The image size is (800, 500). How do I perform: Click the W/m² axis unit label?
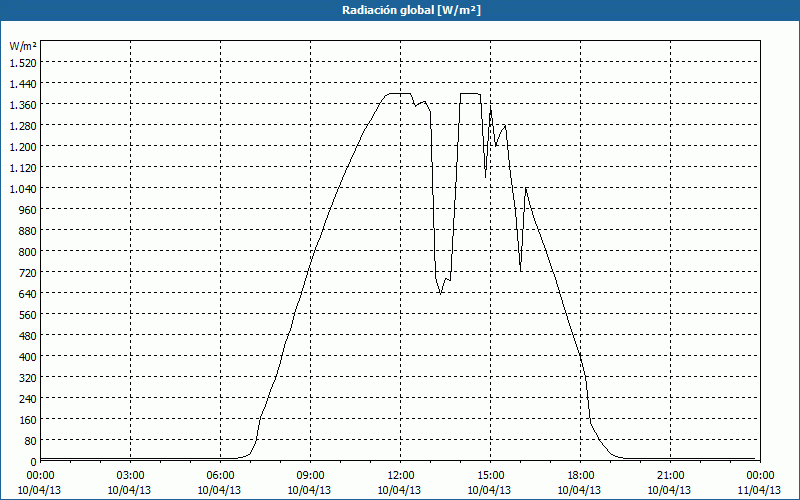(x=23, y=46)
